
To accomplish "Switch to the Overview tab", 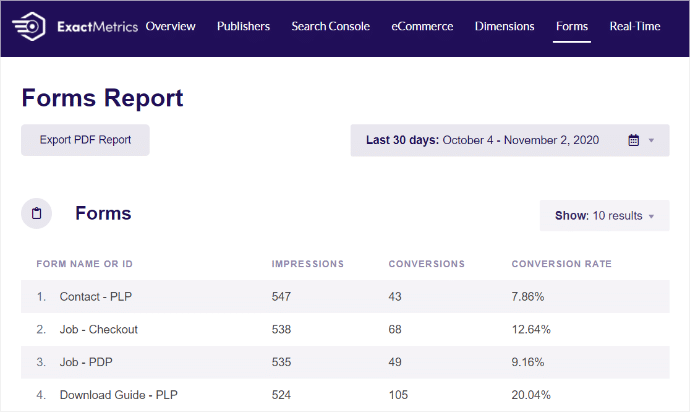I will pyautogui.click(x=171, y=26).
